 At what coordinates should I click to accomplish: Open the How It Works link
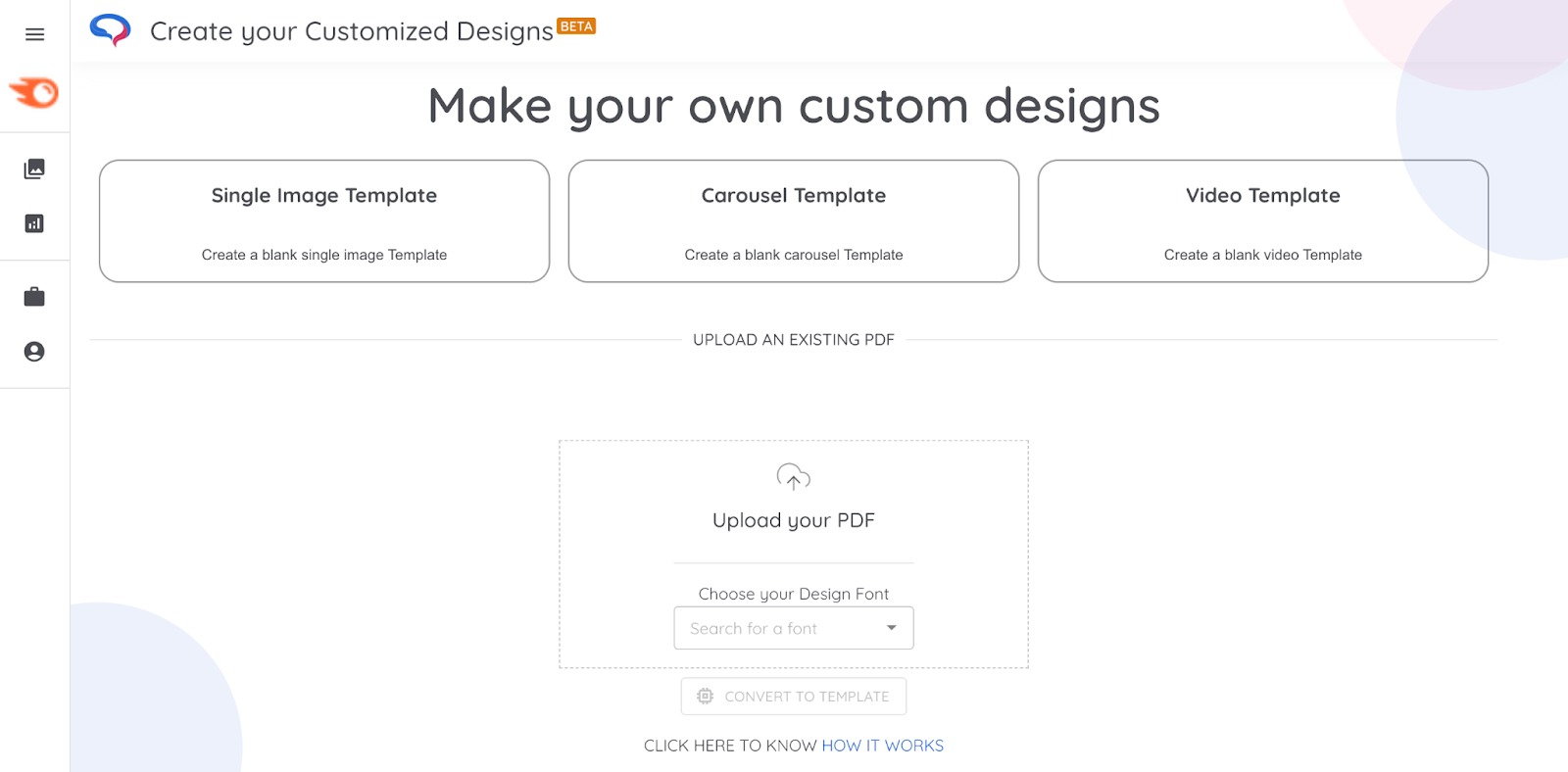point(883,746)
